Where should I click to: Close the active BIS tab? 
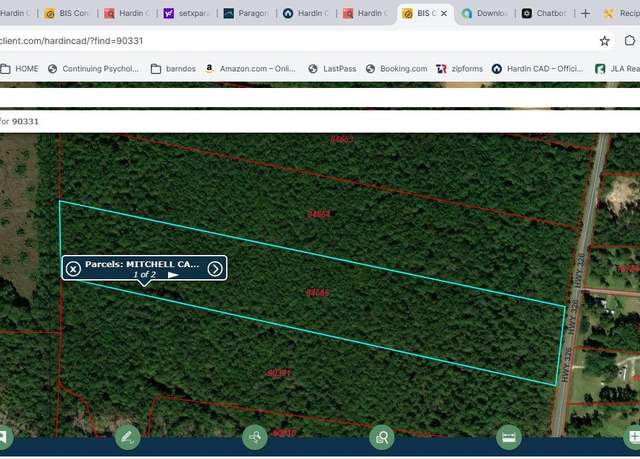[x=444, y=13]
